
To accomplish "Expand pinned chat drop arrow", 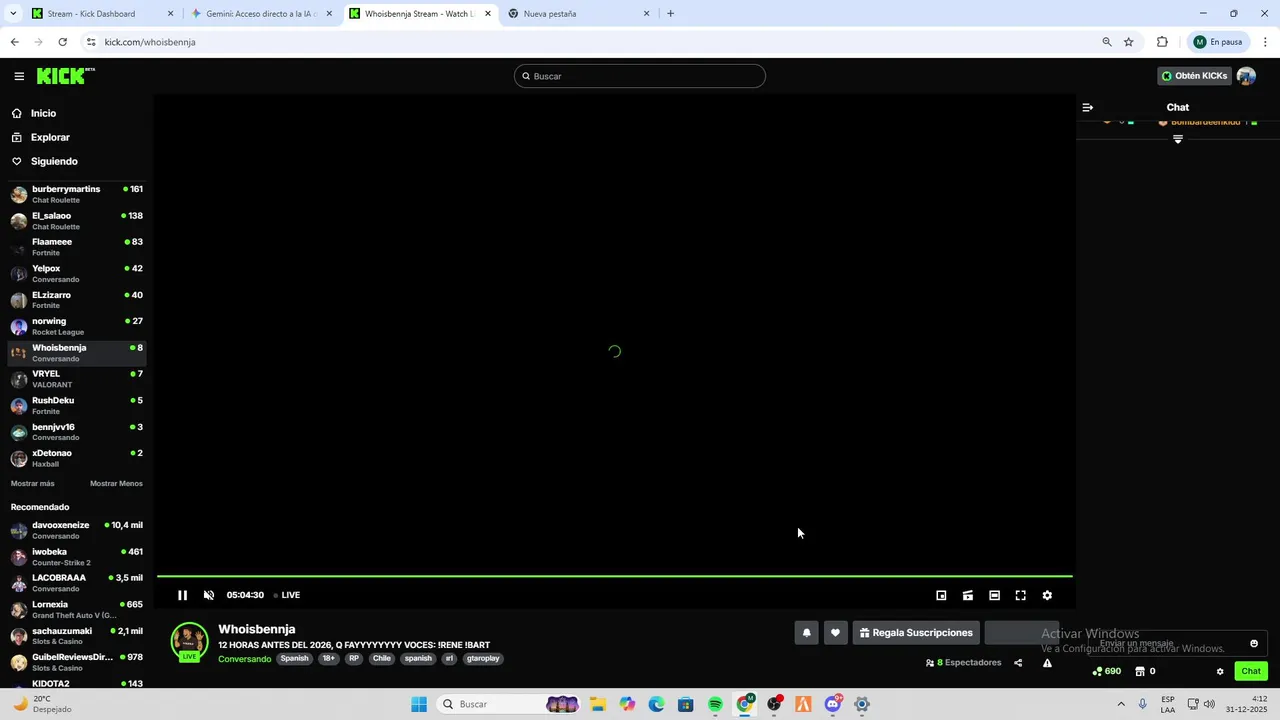I will [x=1178, y=140].
